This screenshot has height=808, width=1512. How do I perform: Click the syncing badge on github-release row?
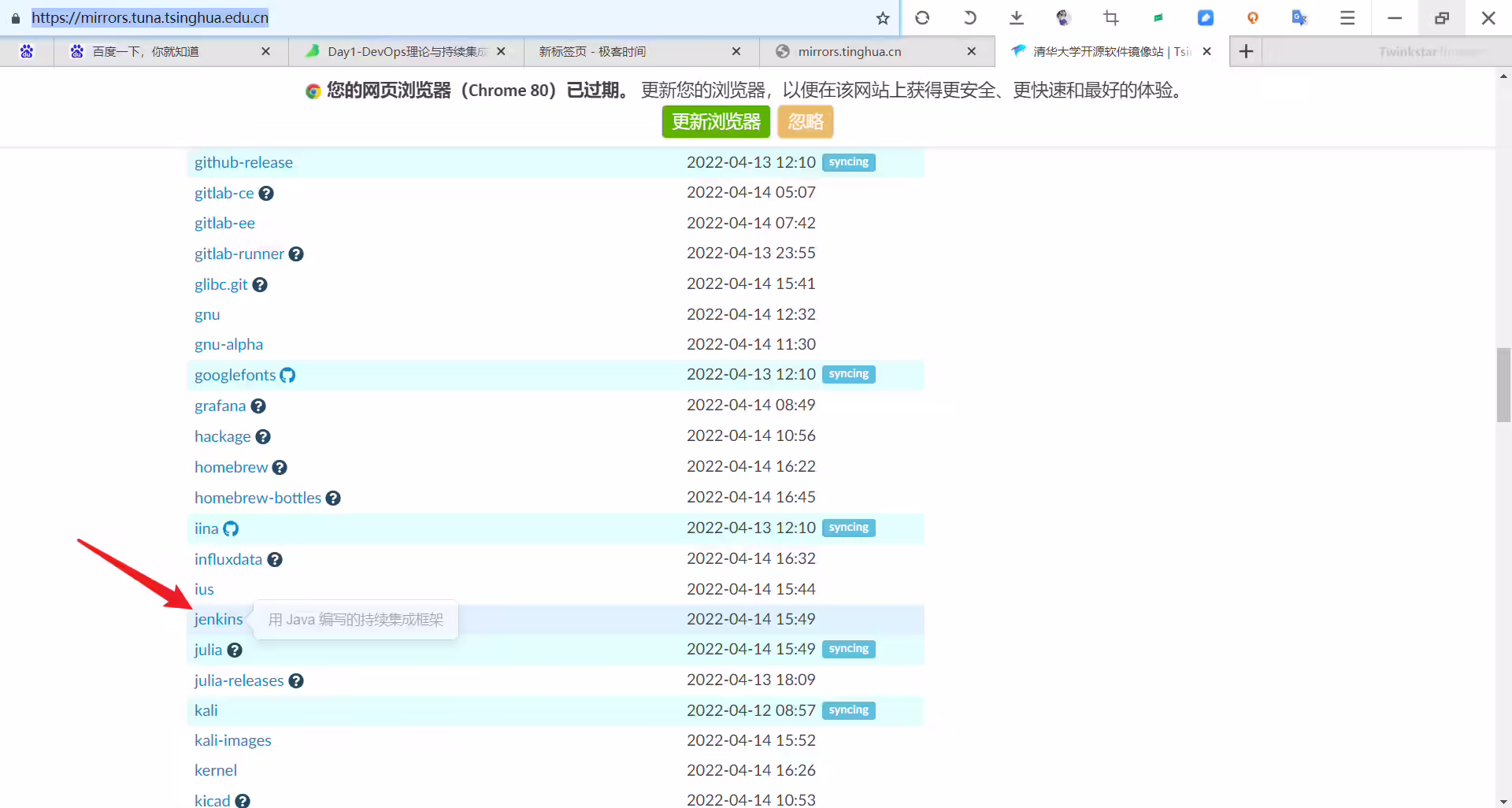(848, 162)
